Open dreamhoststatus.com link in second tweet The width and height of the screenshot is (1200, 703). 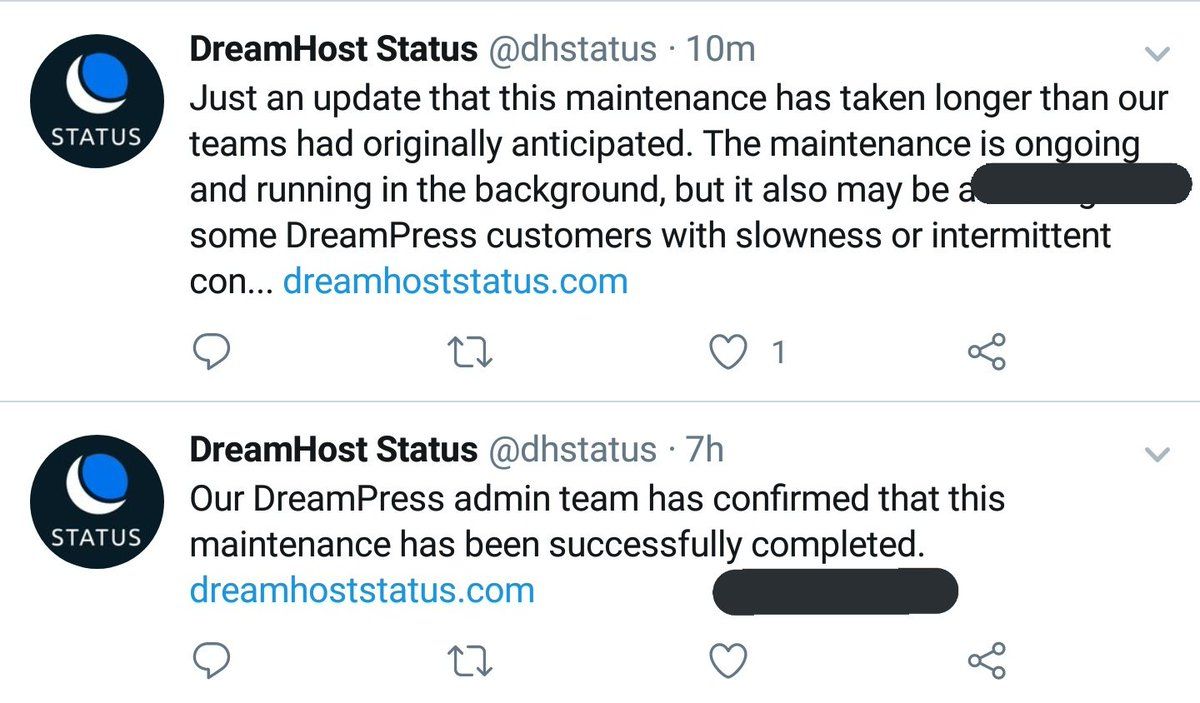362,590
